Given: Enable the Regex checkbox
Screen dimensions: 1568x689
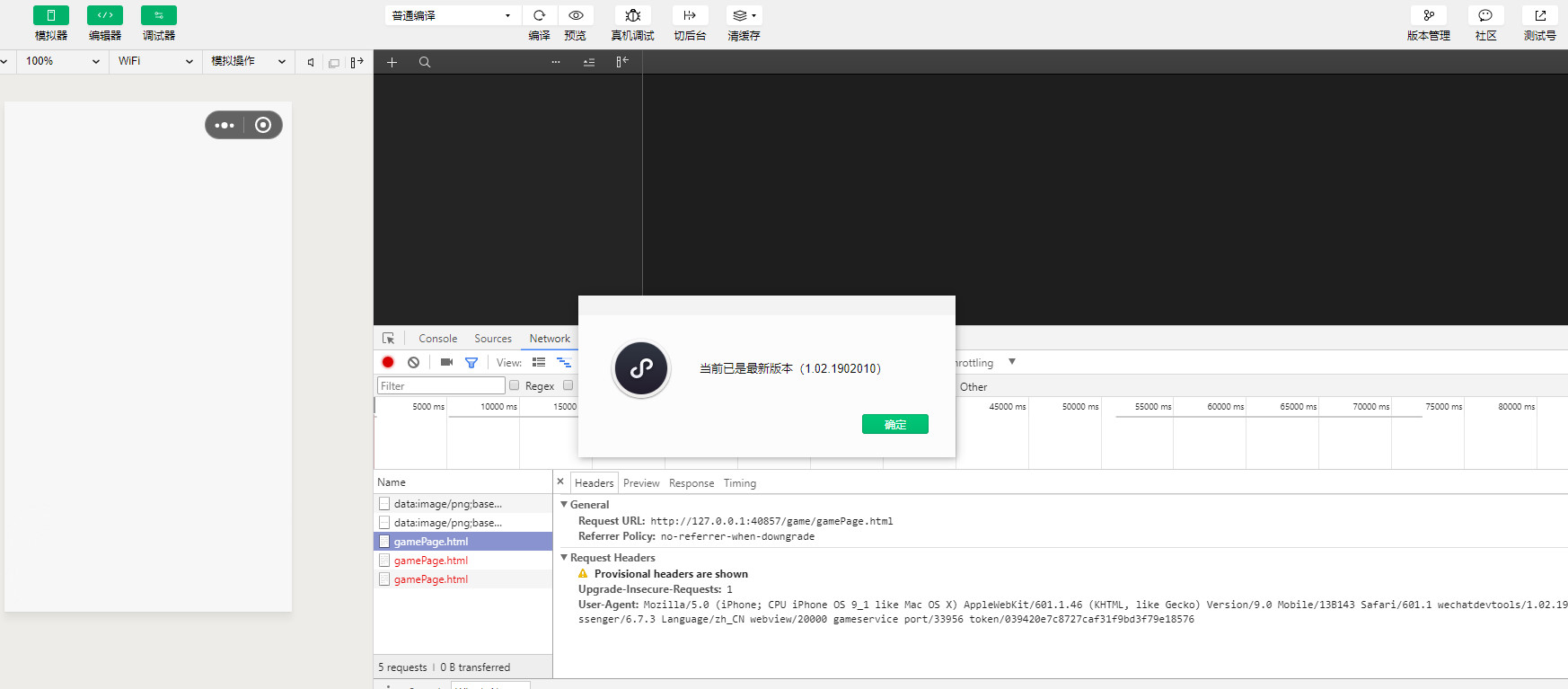Looking at the screenshot, I should click(x=515, y=385).
